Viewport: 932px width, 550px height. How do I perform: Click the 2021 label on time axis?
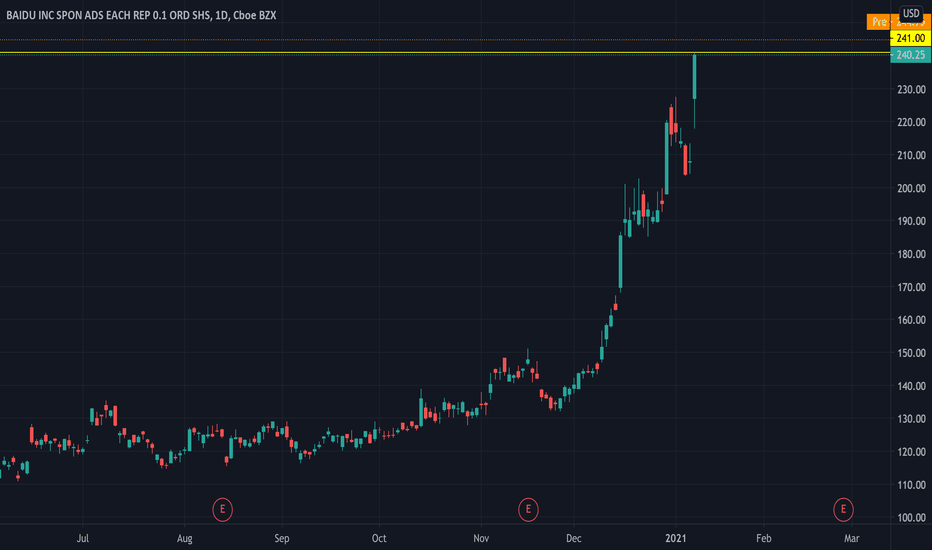676,539
